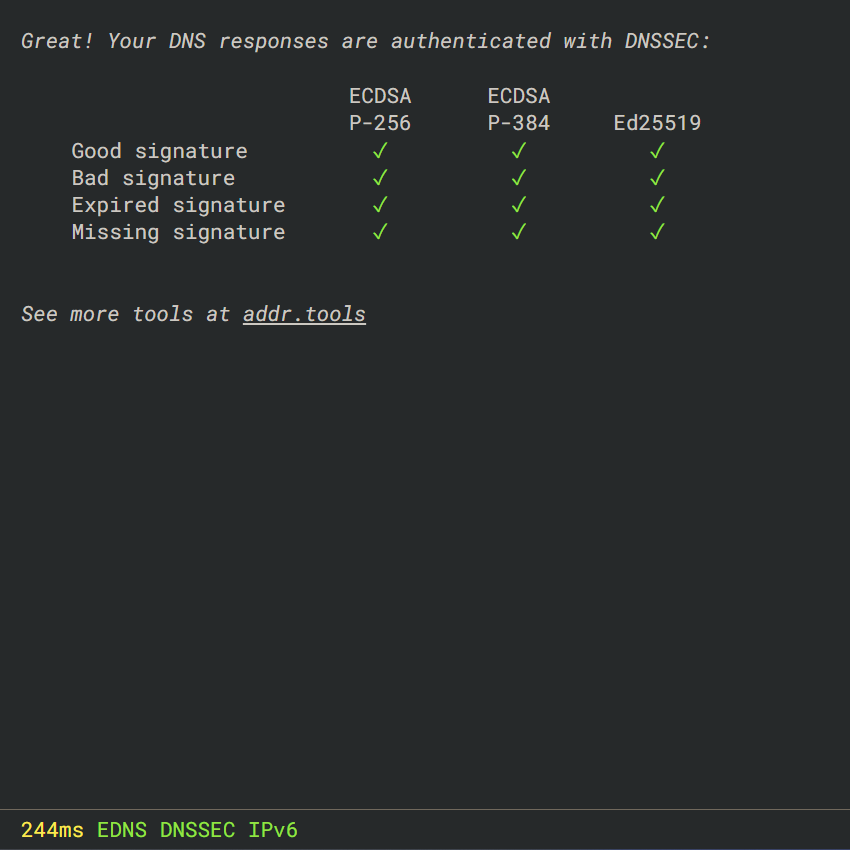Click Good signature Ed25519 checkmark
The height and width of the screenshot is (850, 850).
pos(657,151)
